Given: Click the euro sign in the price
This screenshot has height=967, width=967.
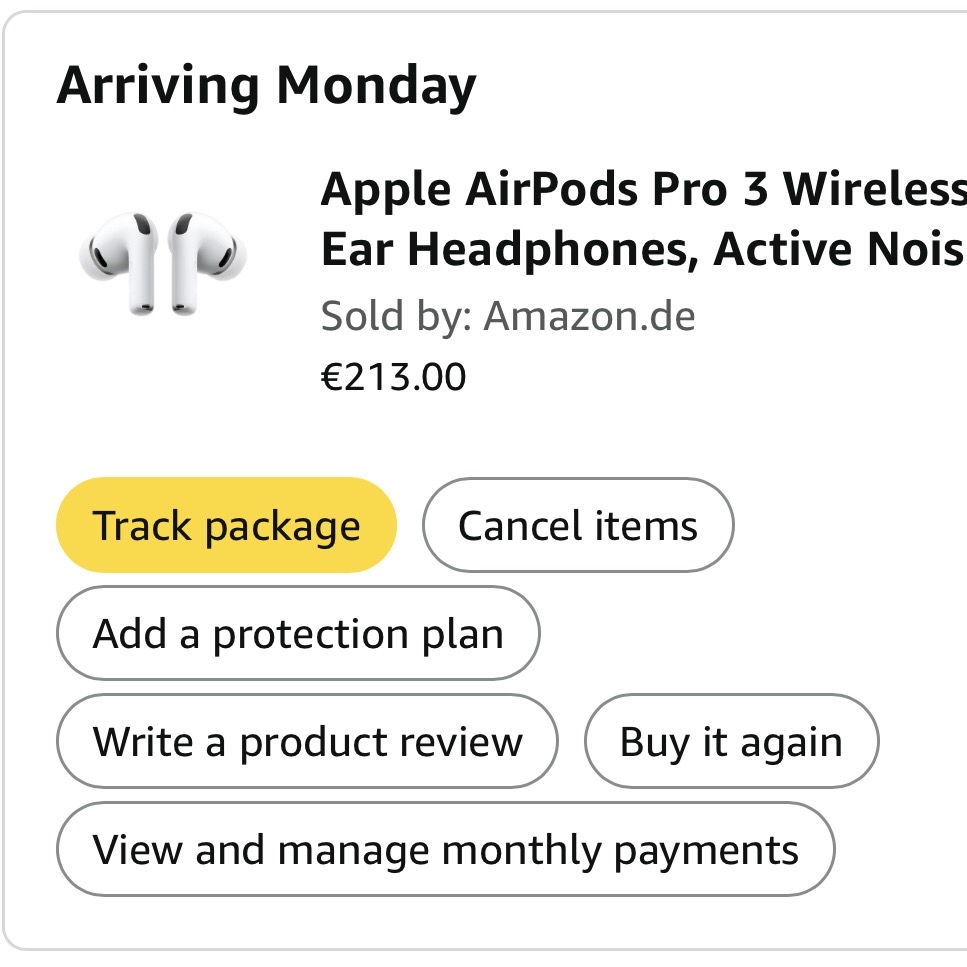Looking at the screenshot, I should (331, 377).
